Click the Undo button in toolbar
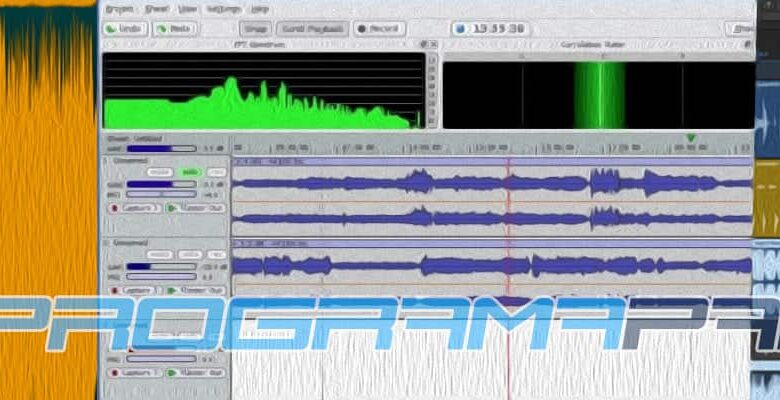The width and height of the screenshot is (780, 400). [x=124, y=29]
